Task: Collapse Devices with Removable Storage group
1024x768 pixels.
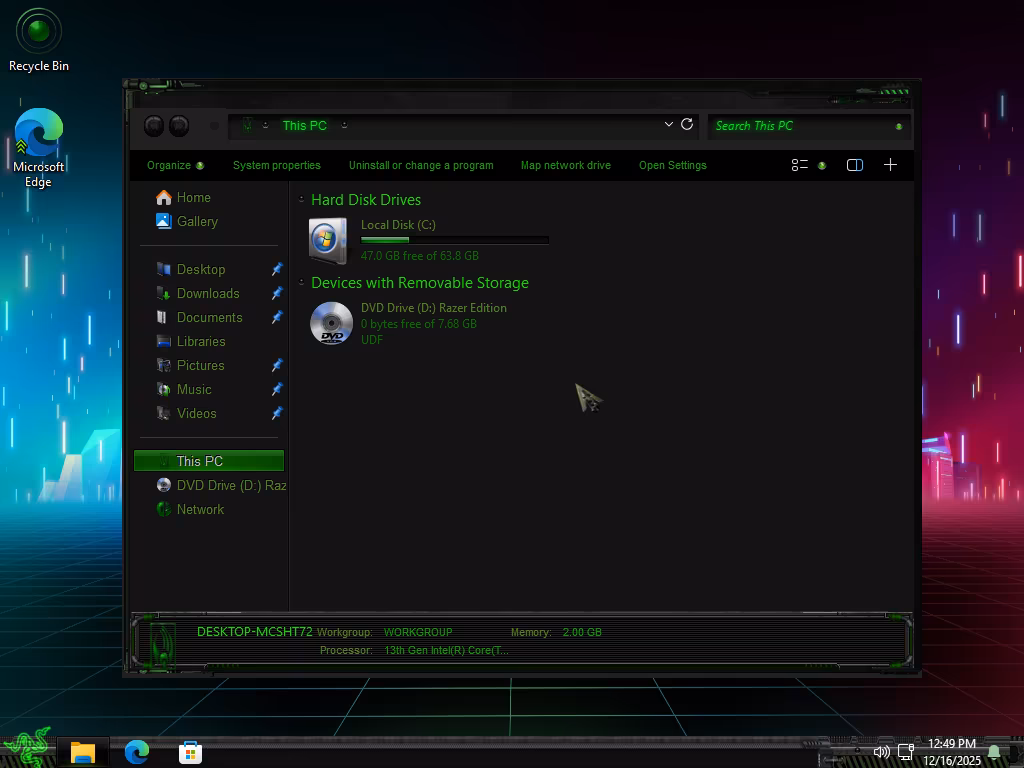Action: 302,283
